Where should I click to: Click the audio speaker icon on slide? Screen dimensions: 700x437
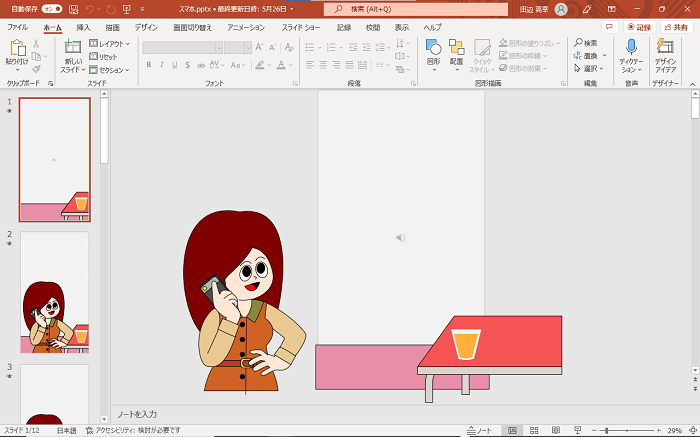(400, 237)
